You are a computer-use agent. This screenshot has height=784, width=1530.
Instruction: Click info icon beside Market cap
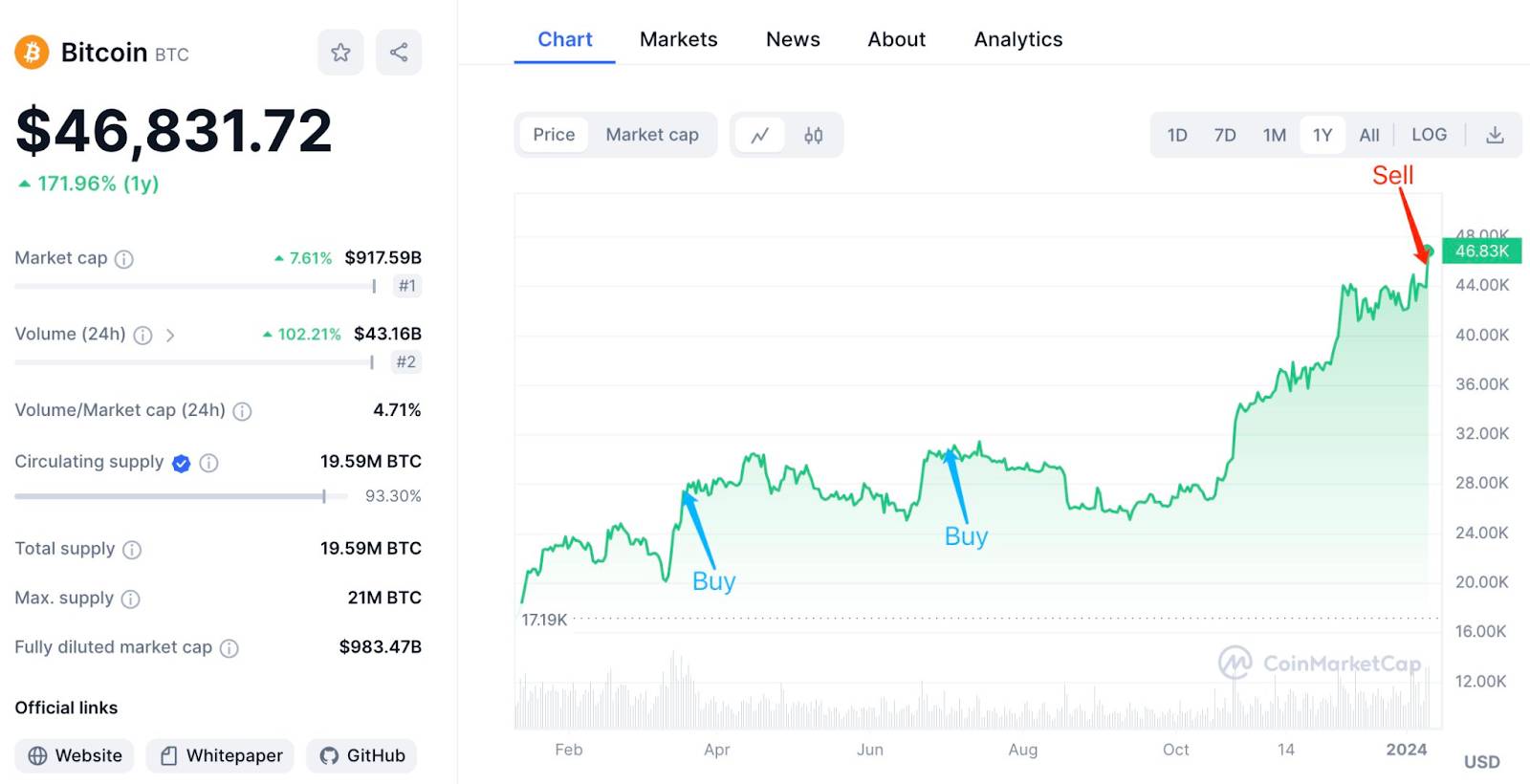(124, 259)
